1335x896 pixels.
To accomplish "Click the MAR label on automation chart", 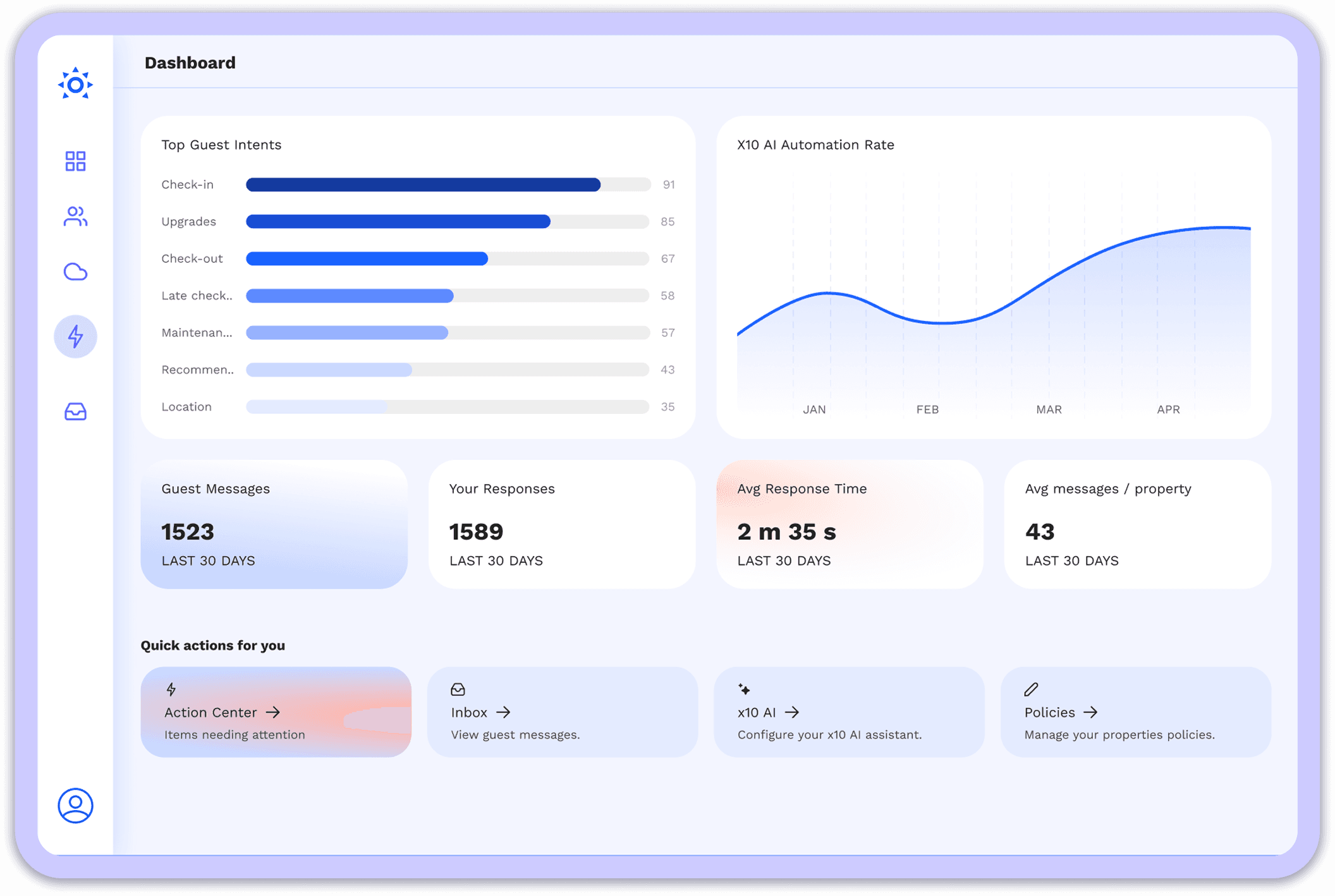I will tap(1049, 409).
